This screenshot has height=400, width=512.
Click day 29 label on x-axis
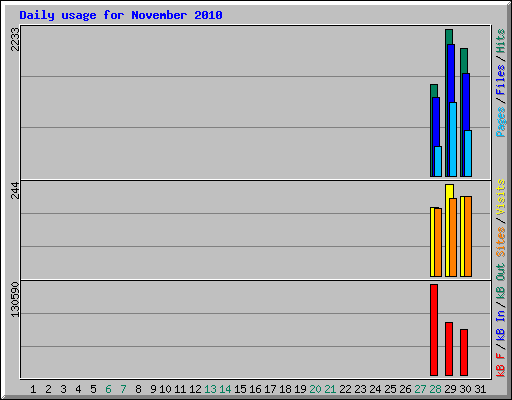(450, 389)
